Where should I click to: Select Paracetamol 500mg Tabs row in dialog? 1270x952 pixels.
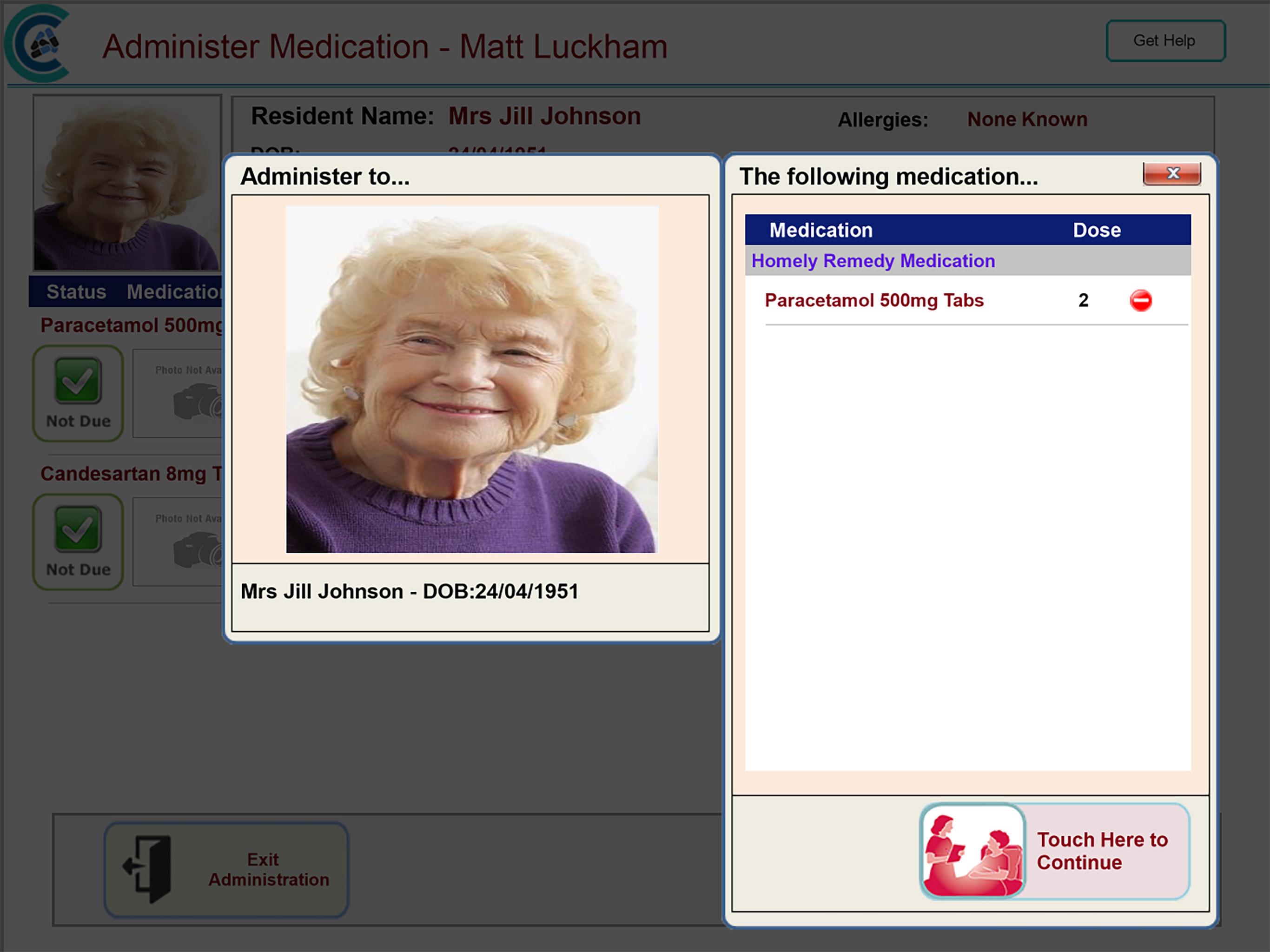tap(874, 301)
